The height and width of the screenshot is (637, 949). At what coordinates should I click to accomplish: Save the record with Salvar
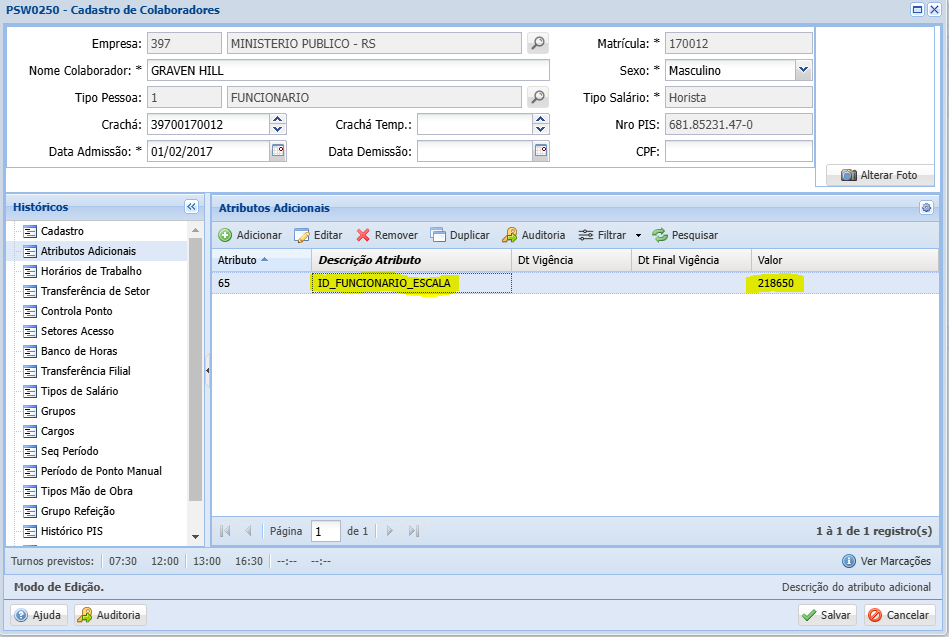[x=827, y=615]
